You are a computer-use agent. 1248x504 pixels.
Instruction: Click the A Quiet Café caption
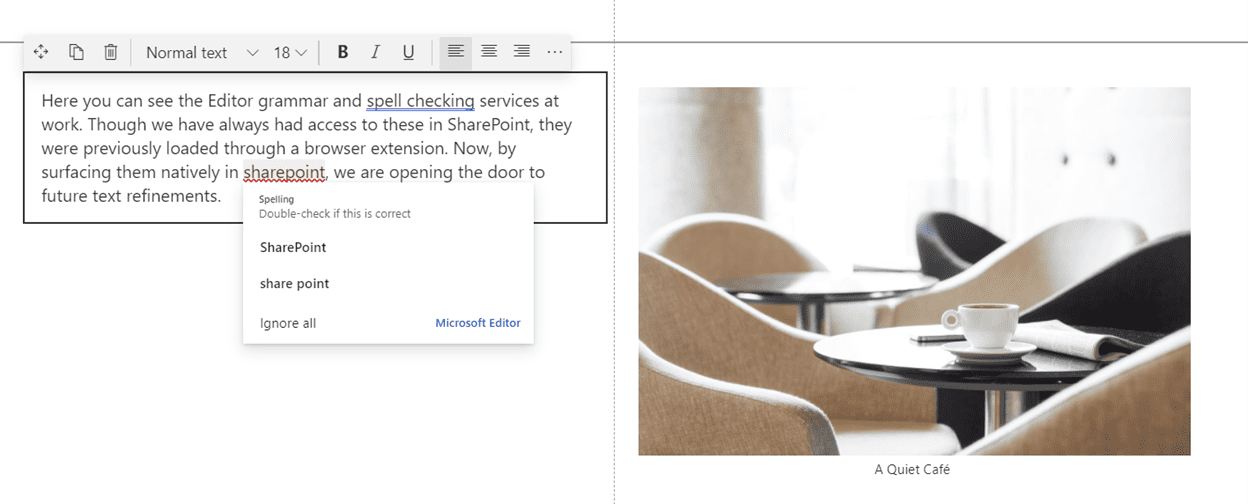pyautogui.click(x=912, y=469)
